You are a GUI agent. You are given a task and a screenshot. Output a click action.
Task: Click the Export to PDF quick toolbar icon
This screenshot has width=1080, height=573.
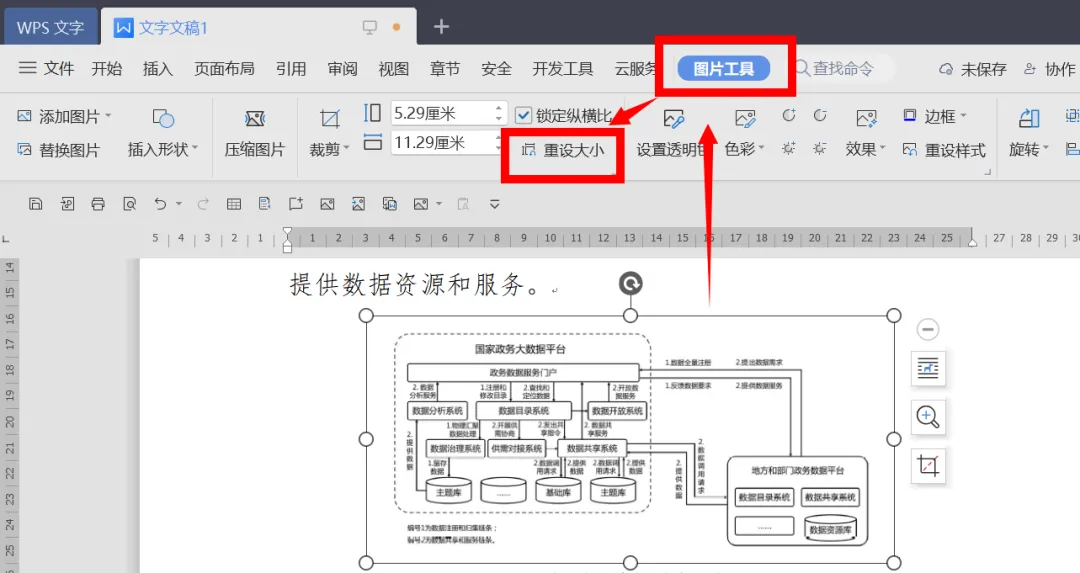(x=67, y=204)
